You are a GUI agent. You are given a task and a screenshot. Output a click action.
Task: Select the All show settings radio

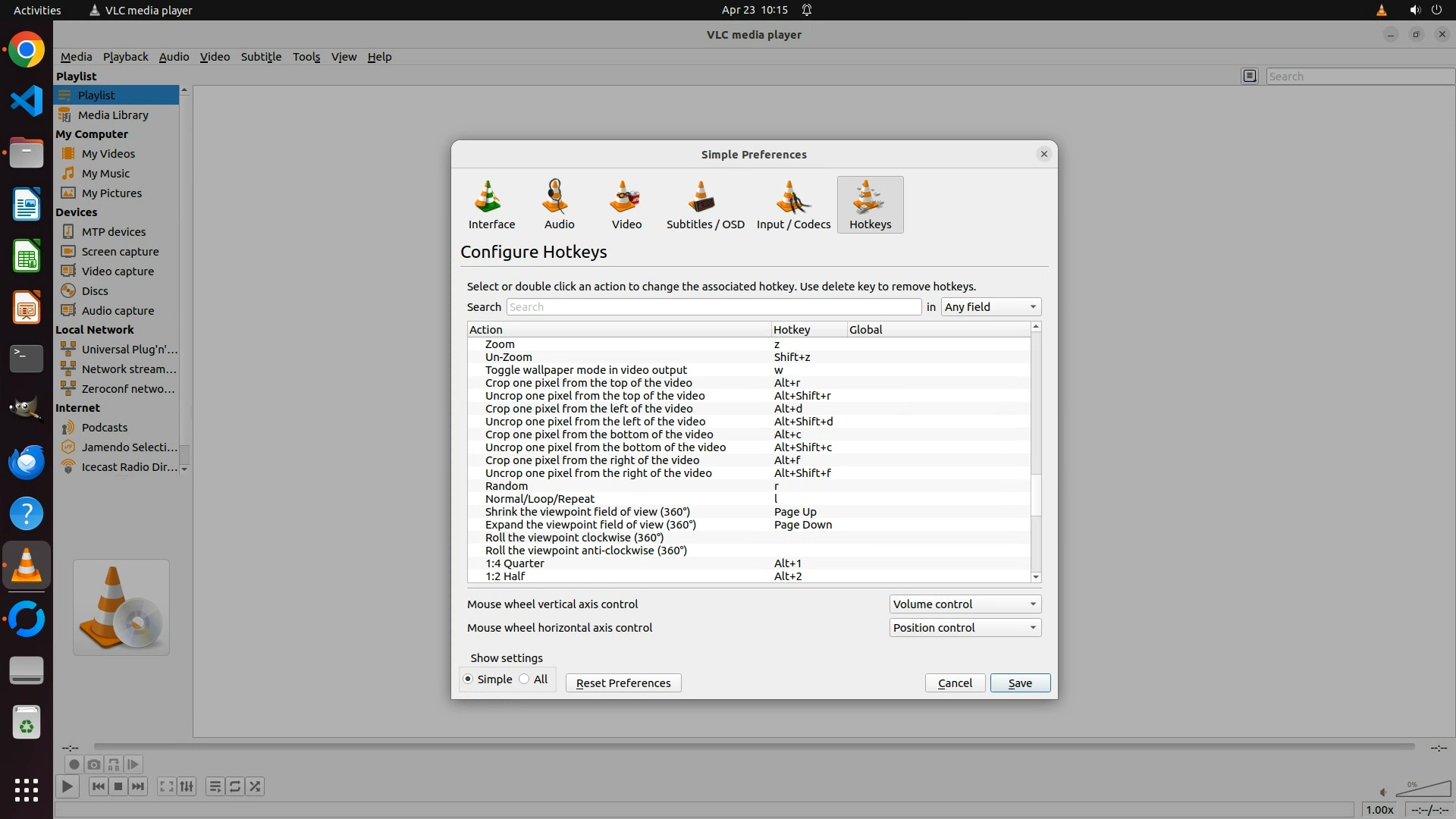coord(525,679)
